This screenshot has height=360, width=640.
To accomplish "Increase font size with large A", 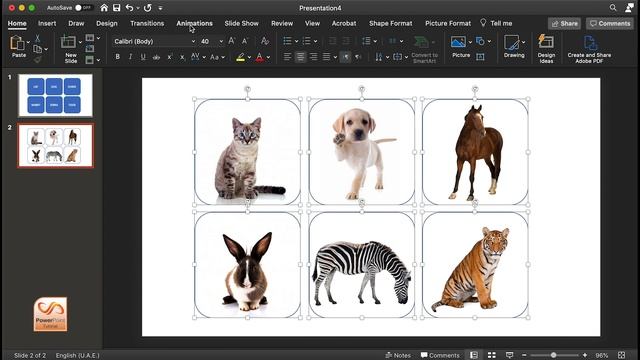I will [231, 41].
